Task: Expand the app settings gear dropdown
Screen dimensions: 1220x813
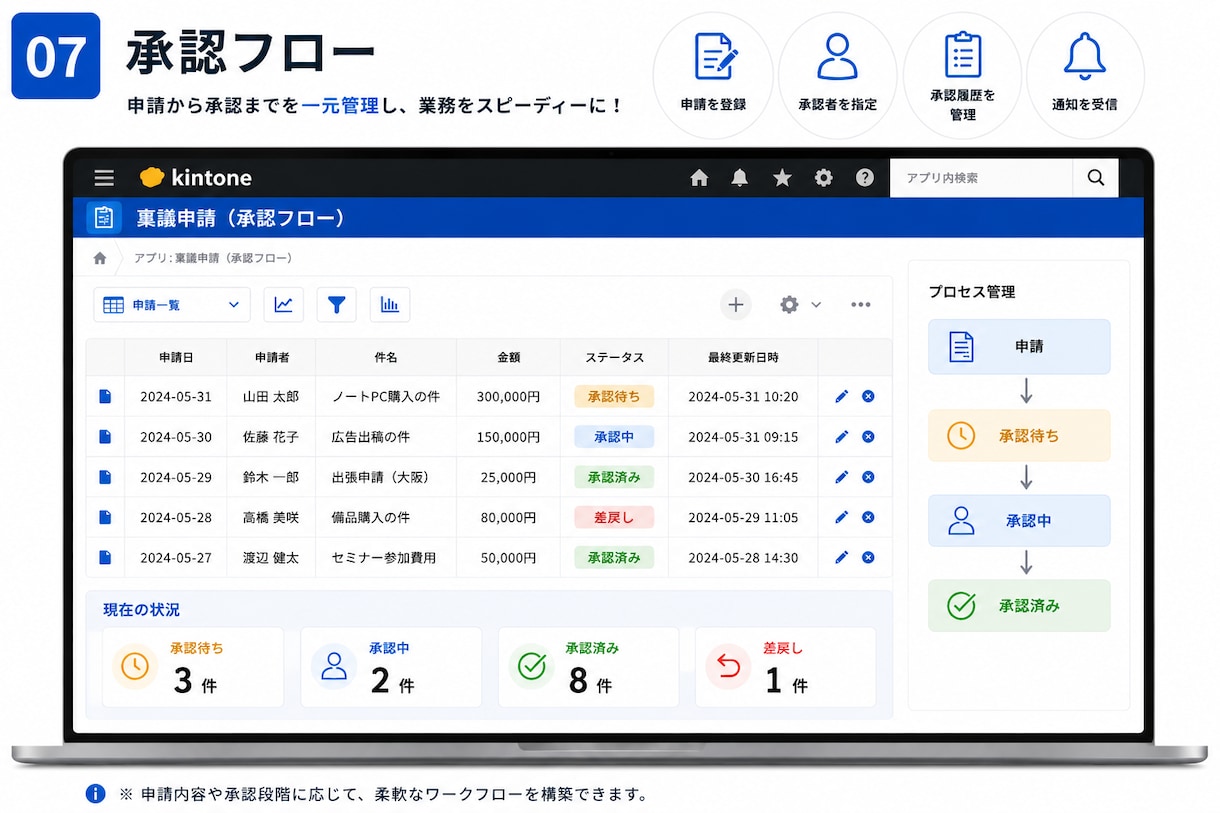Action: tap(800, 305)
